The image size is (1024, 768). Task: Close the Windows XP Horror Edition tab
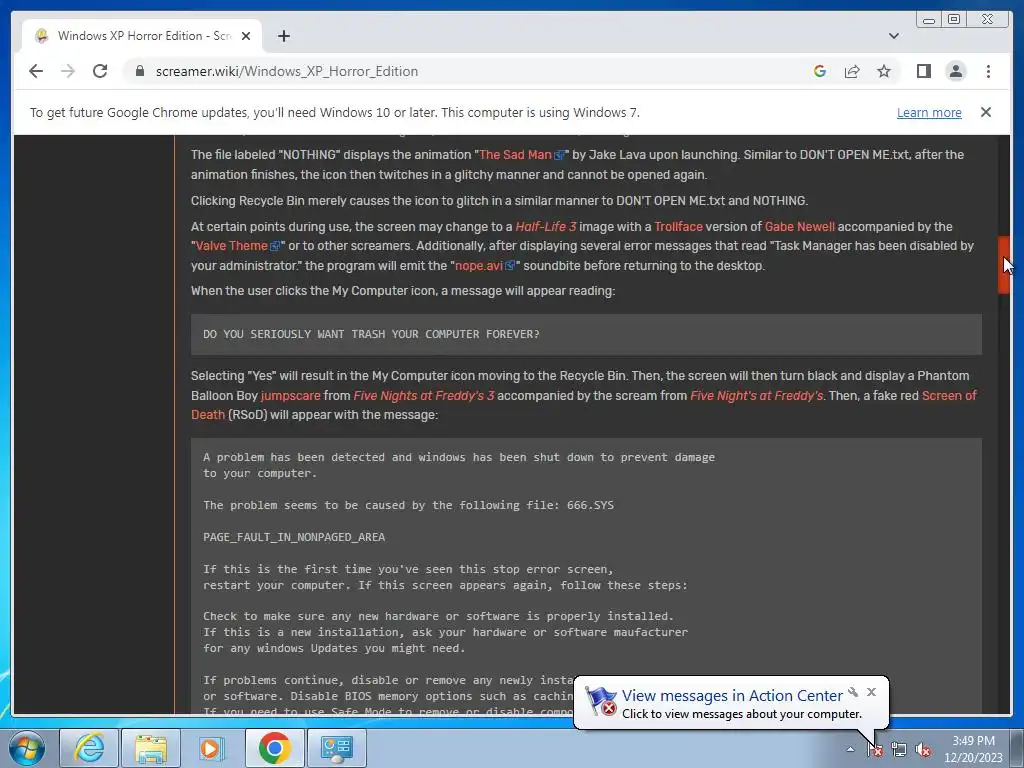[x=246, y=36]
